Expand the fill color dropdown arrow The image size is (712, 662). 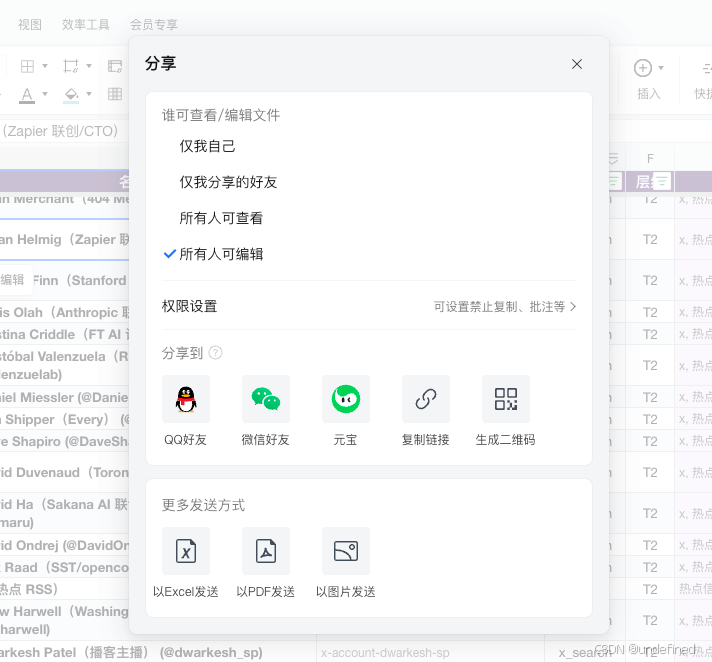pyautogui.click(x=89, y=94)
